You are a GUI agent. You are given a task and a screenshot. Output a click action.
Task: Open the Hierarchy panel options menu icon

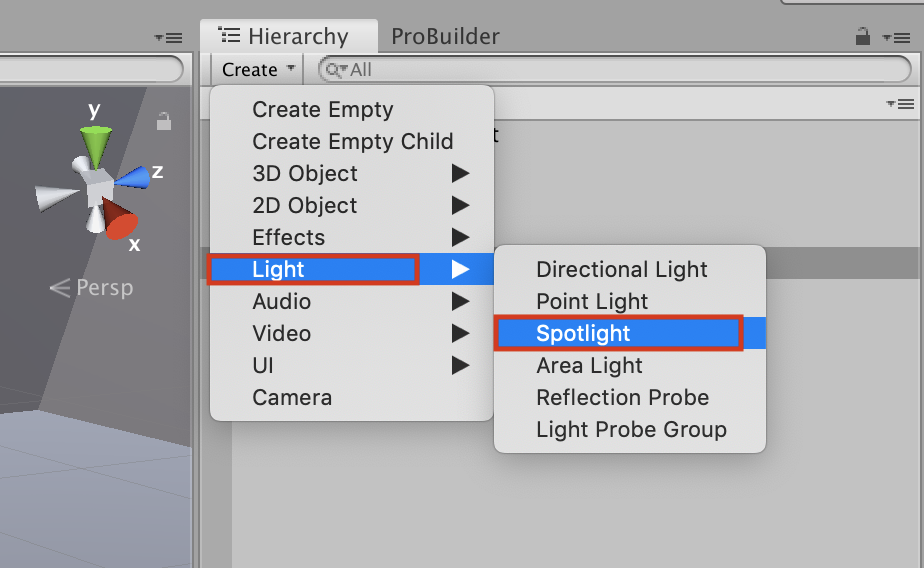(x=897, y=38)
